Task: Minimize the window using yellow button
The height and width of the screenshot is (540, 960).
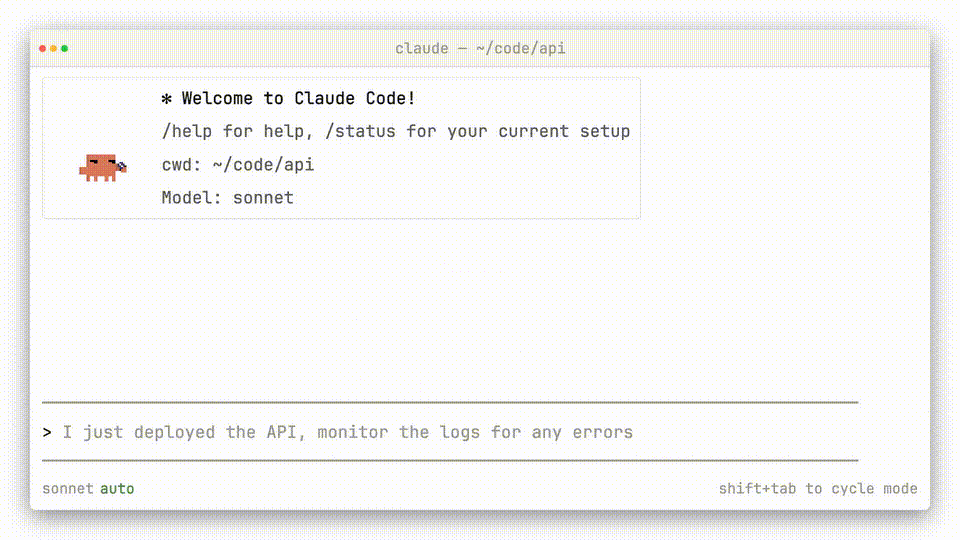Action: click(54, 48)
